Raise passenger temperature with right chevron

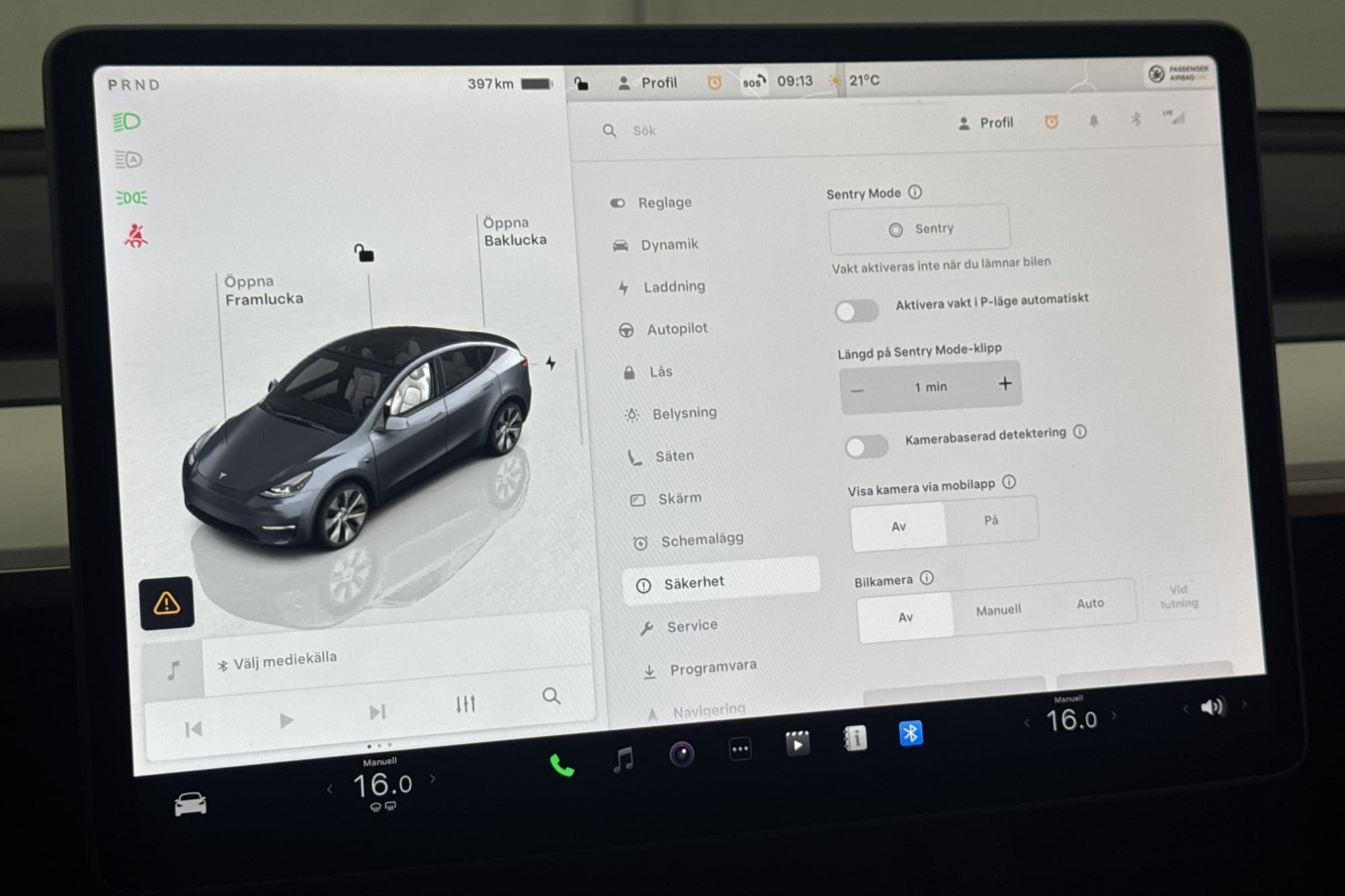1114,715
